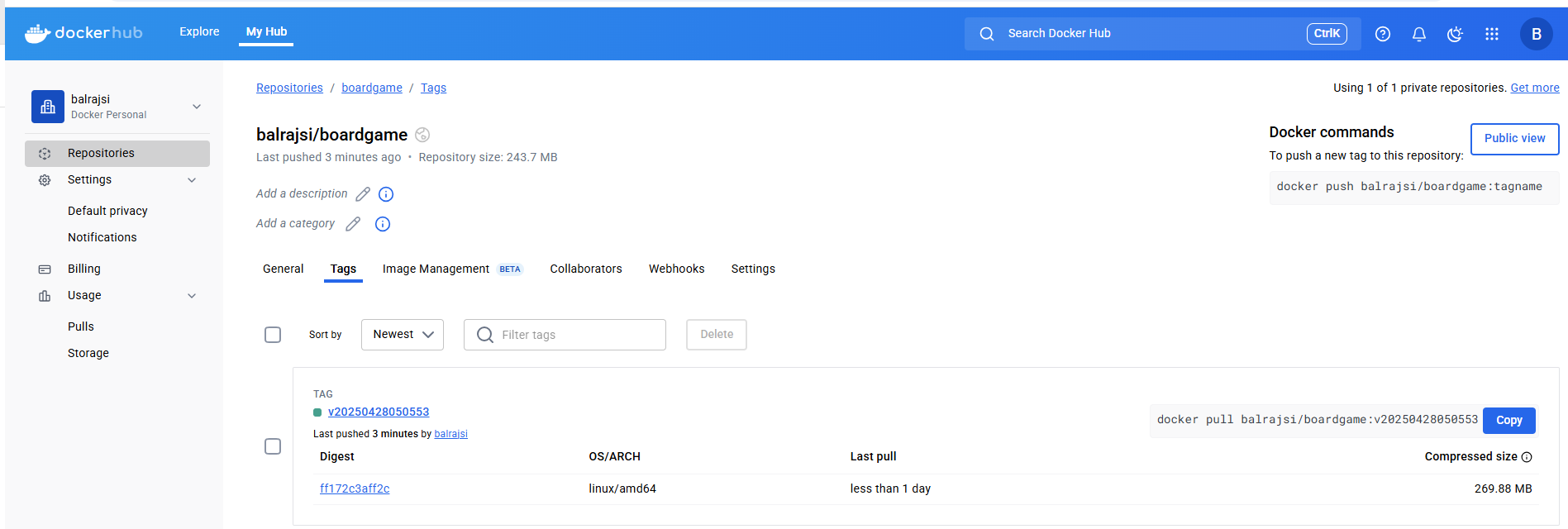This screenshot has height=529, width=1568.
Task: Expand the balrajsi account switcher chevron
Action: tap(197, 107)
